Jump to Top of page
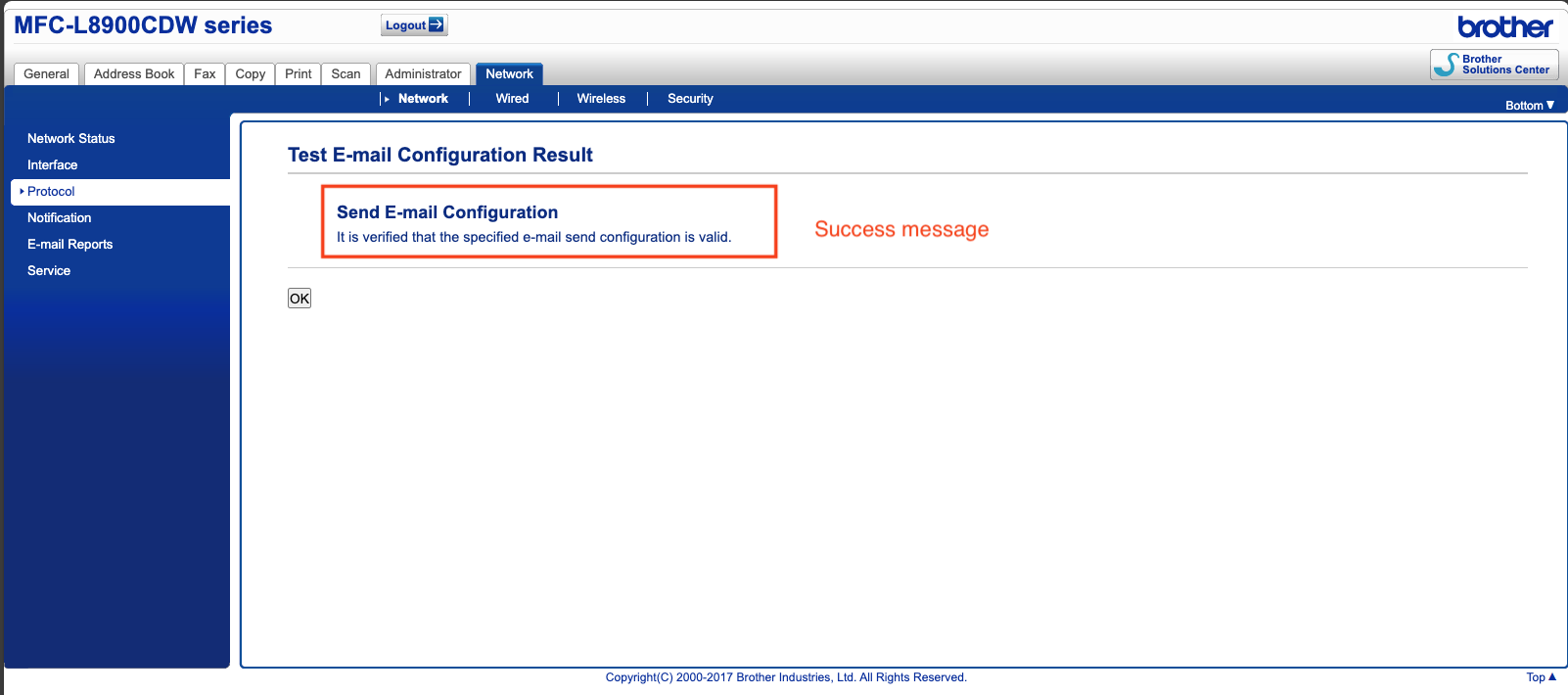The height and width of the screenshot is (695, 1568). pos(1541,677)
